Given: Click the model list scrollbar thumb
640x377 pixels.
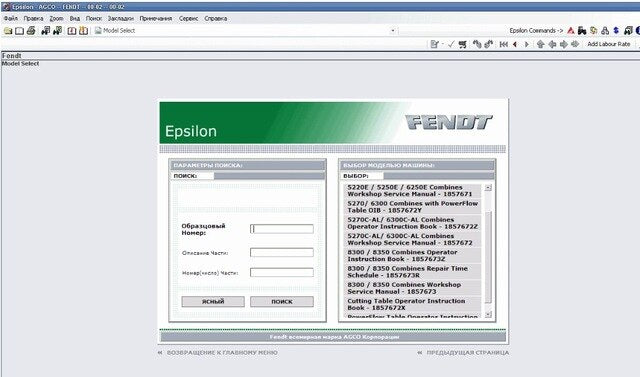Looking at the screenshot, I should [488, 257].
